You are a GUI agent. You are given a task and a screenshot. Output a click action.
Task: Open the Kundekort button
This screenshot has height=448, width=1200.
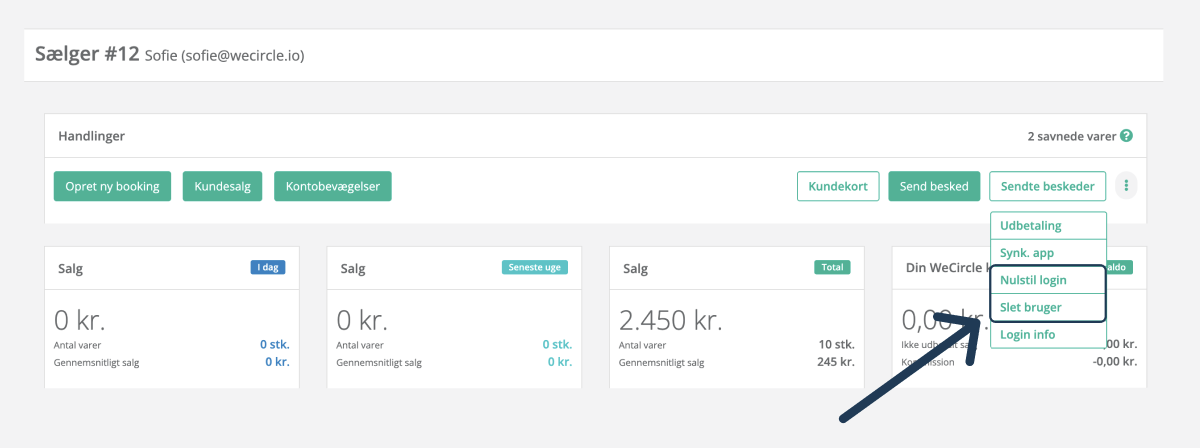tap(837, 186)
